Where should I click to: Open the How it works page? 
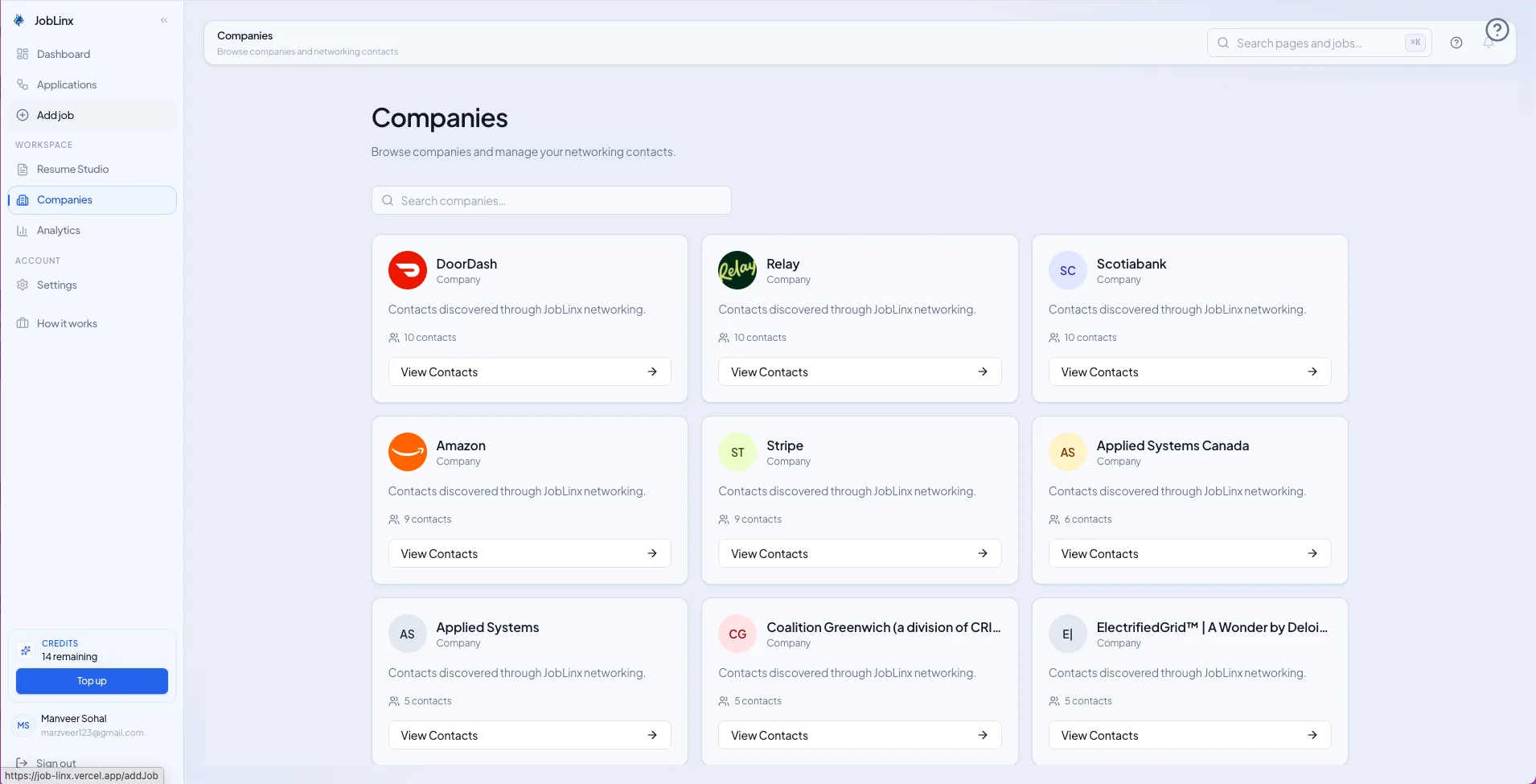coord(92,323)
